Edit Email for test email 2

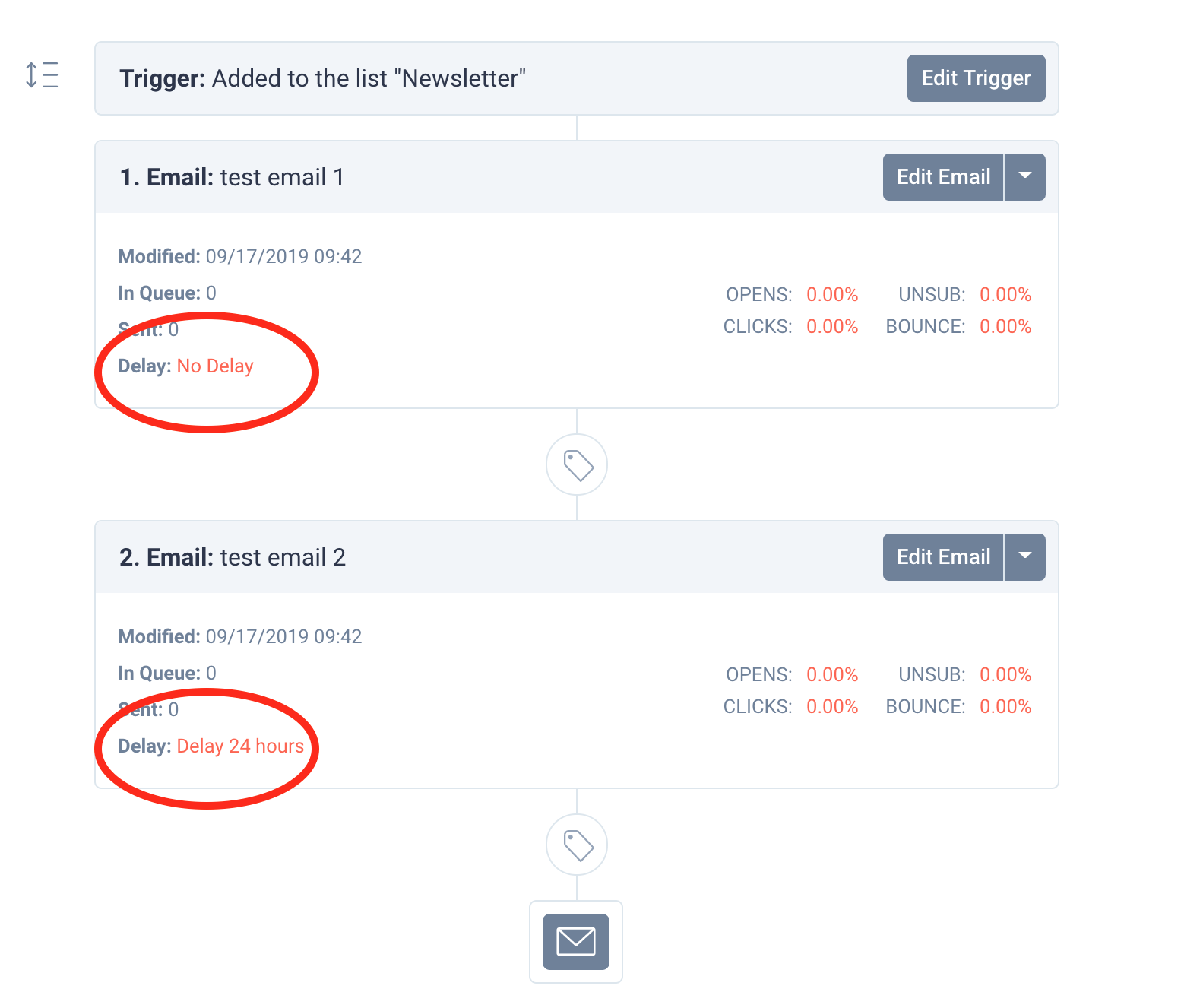click(x=943, y=557)
